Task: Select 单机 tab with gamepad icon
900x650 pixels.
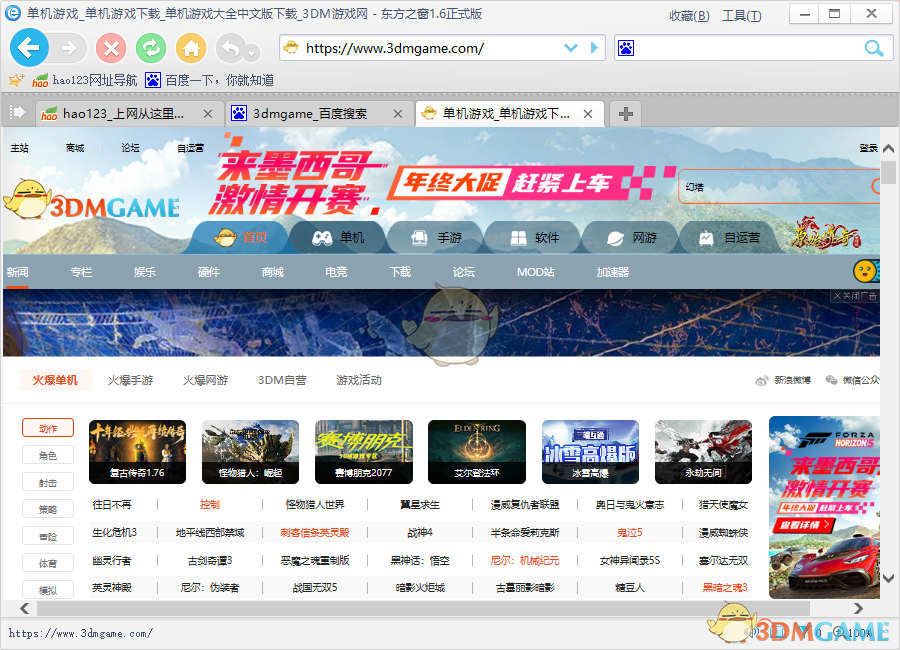Action: 338,237
